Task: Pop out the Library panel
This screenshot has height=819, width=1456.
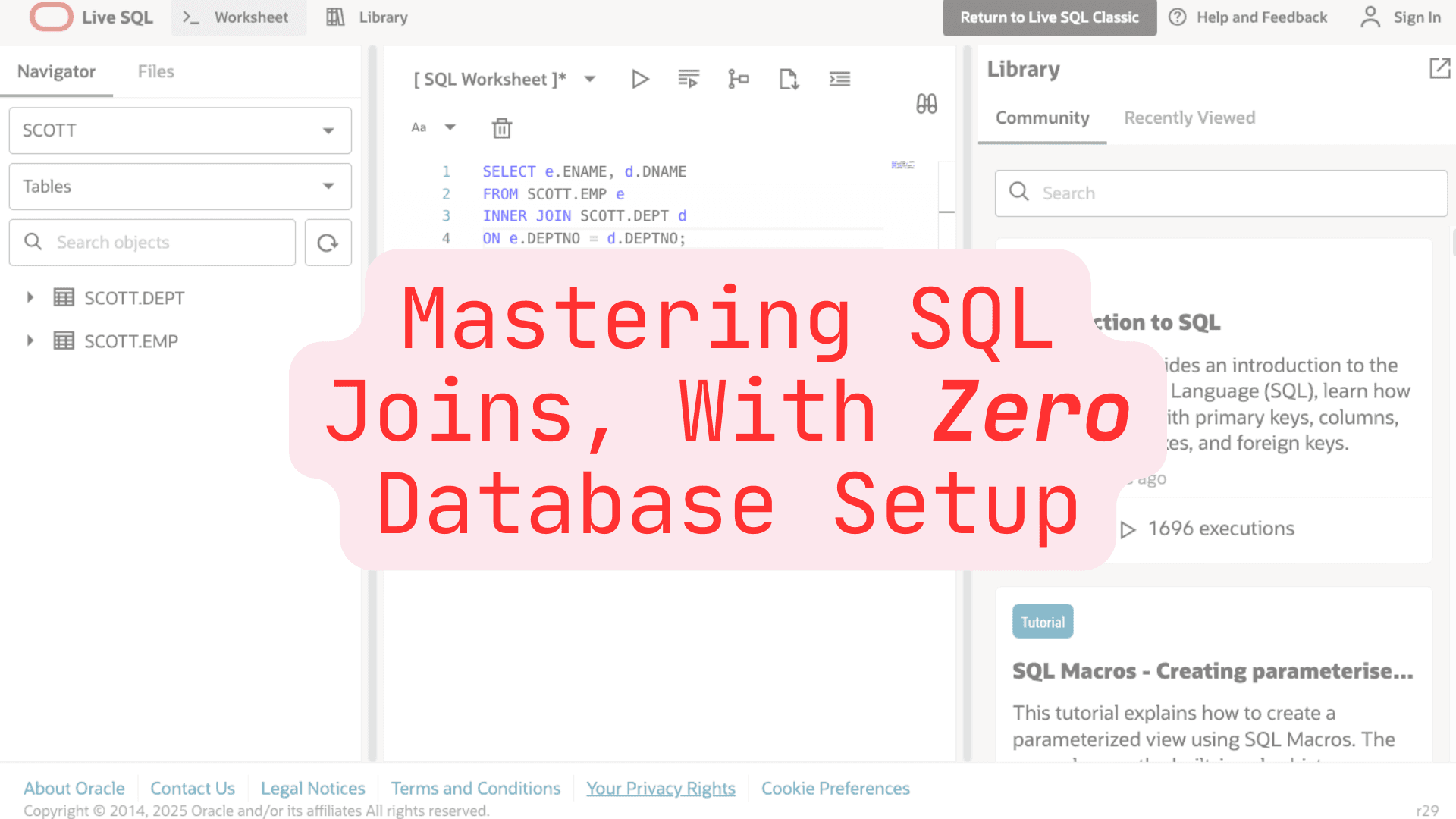Action: (1439, 68)
